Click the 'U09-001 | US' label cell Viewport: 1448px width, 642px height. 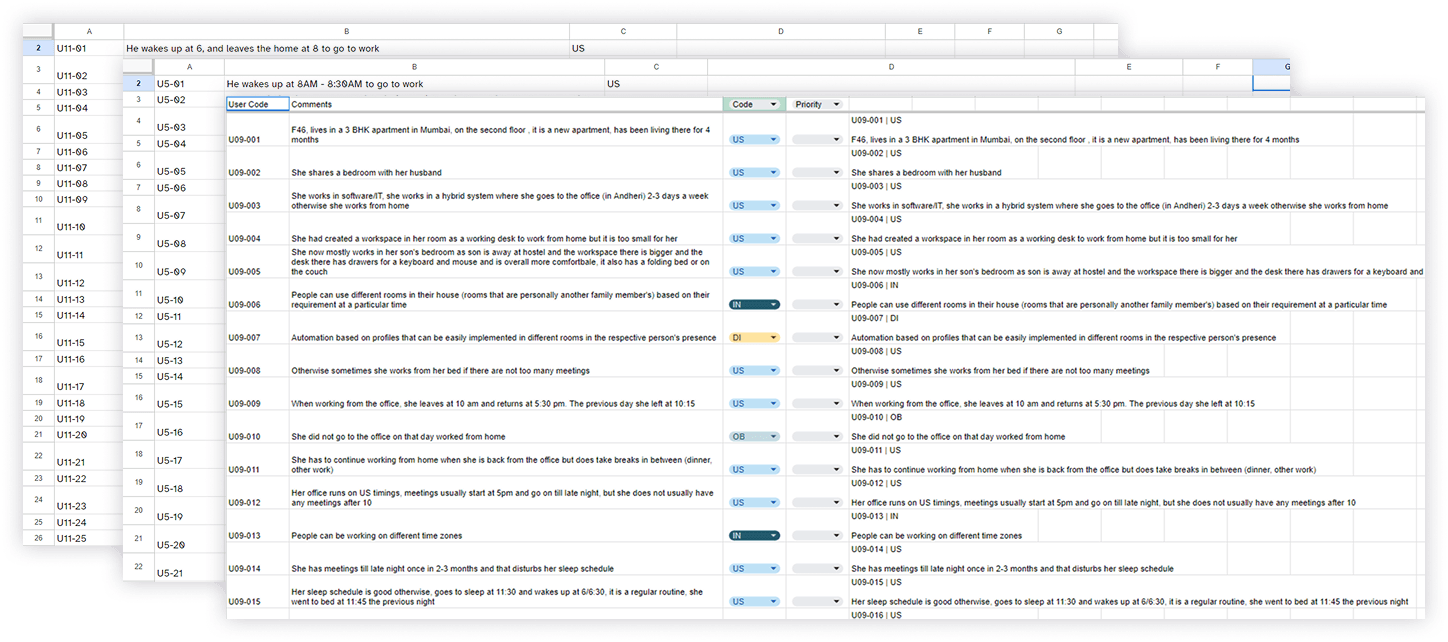click(876, 120)
